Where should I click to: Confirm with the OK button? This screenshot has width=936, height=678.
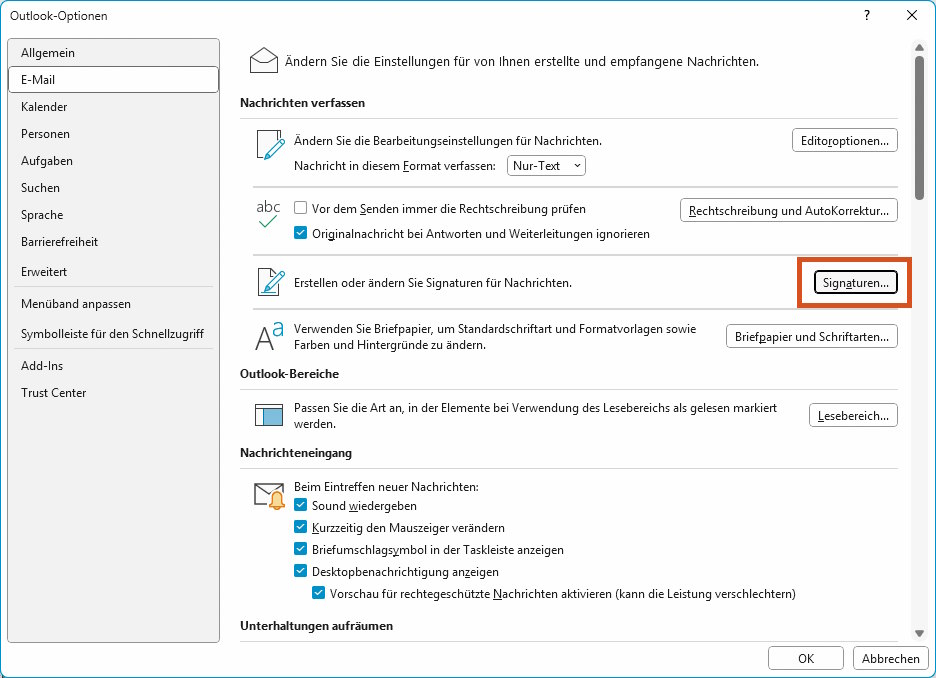806,658
